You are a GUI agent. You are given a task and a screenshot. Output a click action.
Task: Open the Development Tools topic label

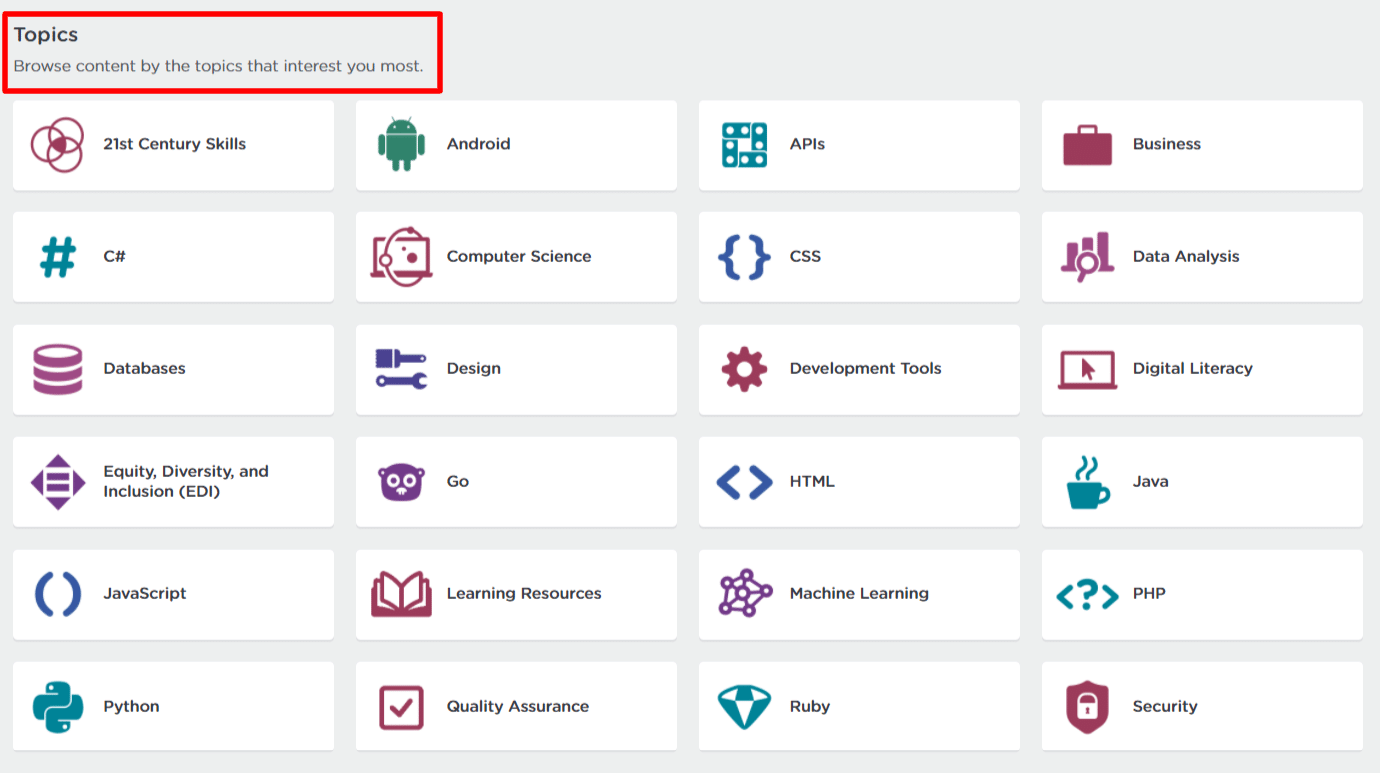[x=865, y=368]
